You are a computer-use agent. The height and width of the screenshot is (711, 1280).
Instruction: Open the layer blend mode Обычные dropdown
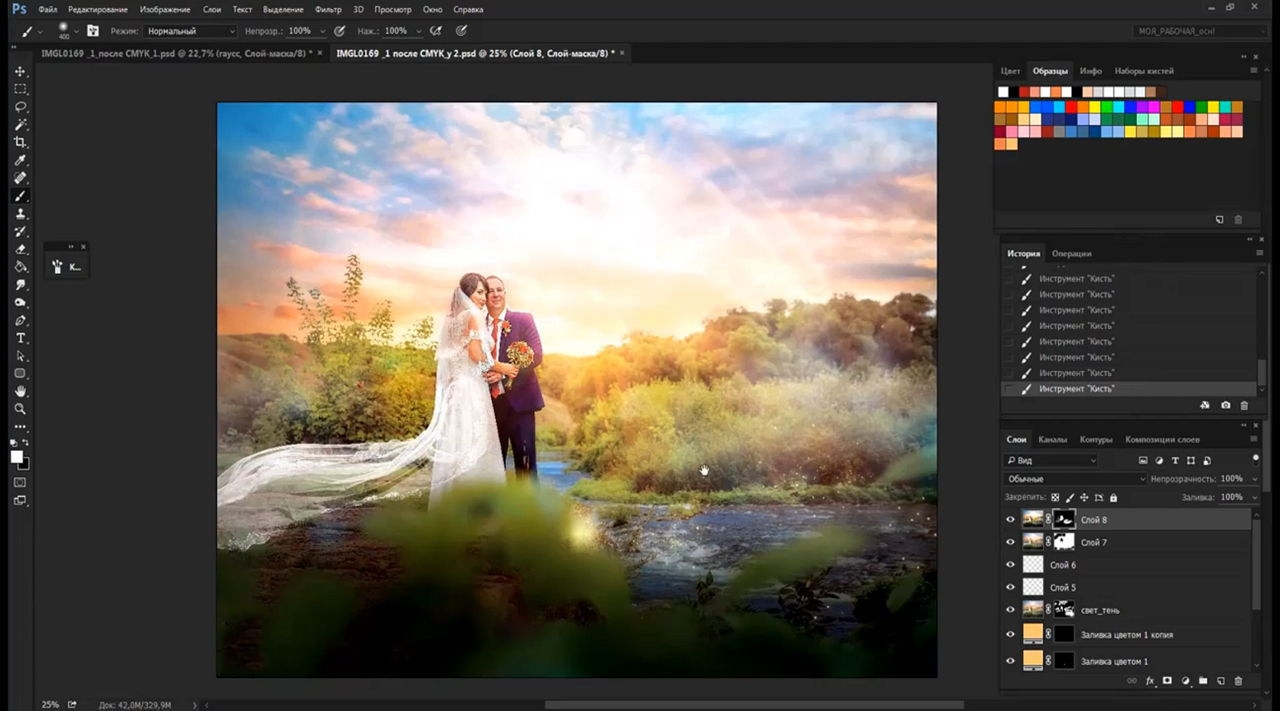[1076, 479]
